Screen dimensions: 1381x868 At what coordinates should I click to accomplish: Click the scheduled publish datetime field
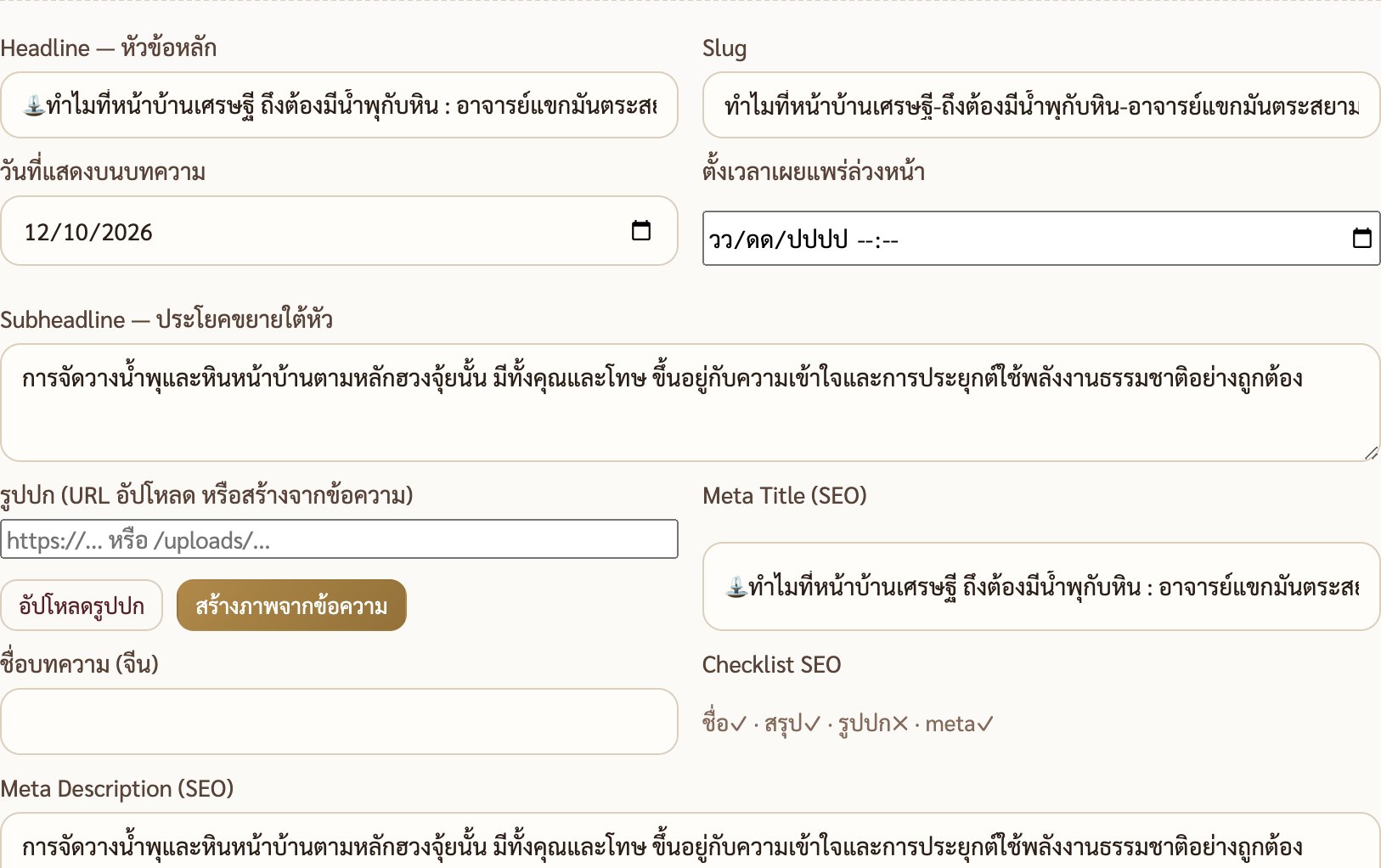[x=1041, y=239]
